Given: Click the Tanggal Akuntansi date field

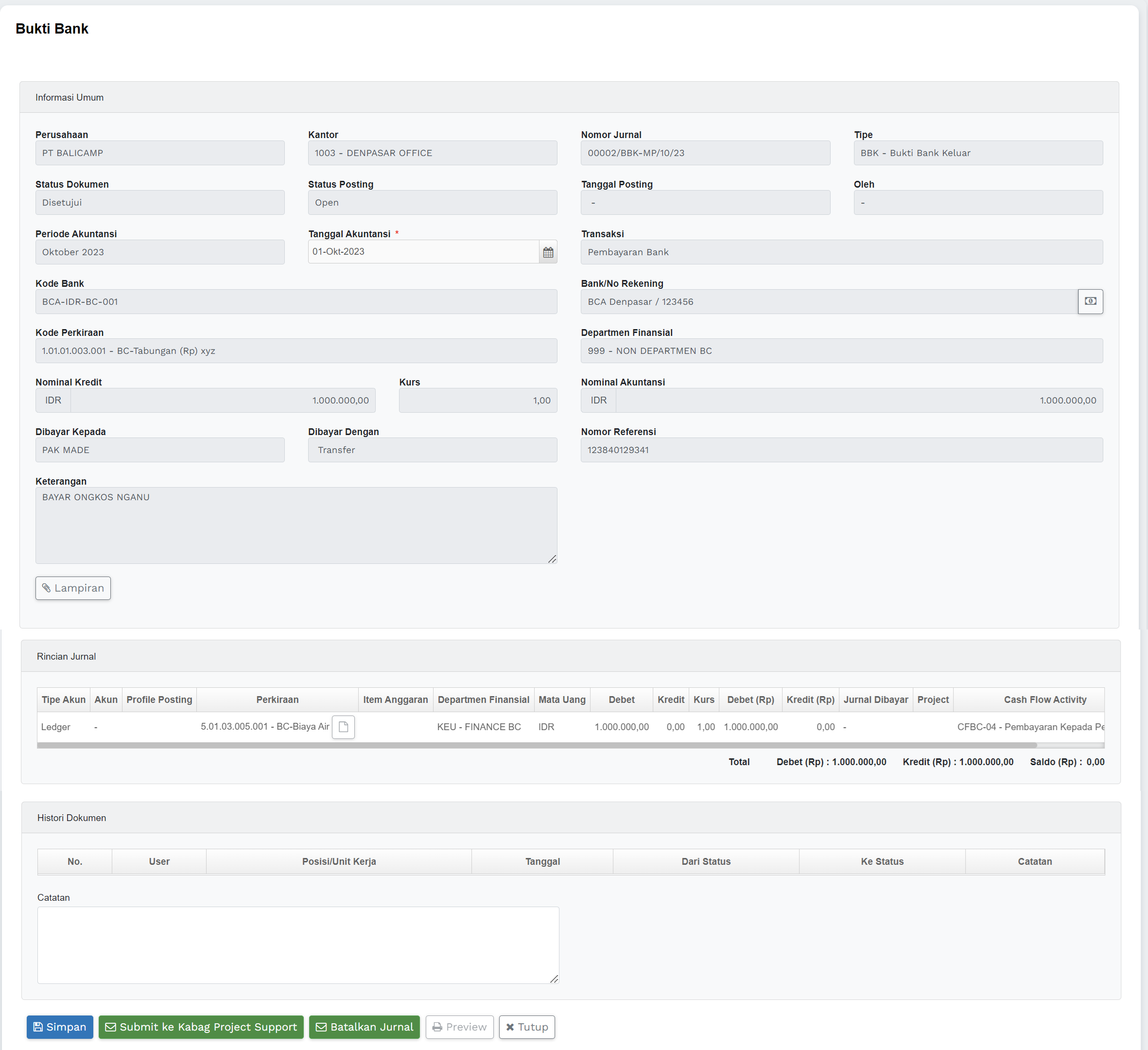Looking at the screenshot, I should [x=423, y=252].
